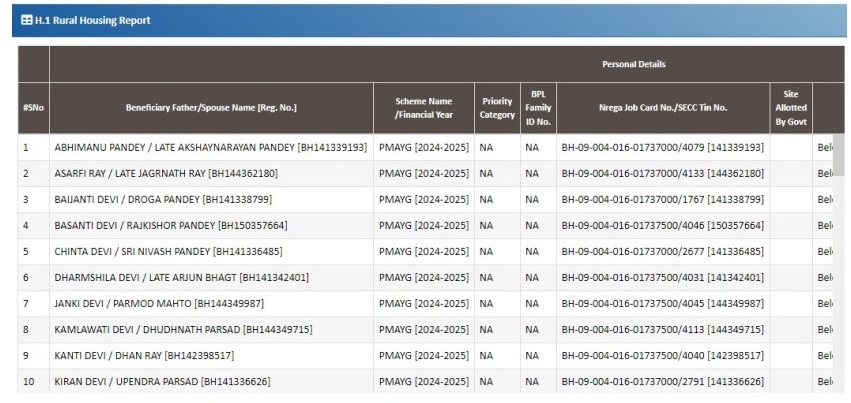Screen dimensions: 851x403
Task: Click the Beneficiary Father/Spouse Name column header
Action: (211, 107)
